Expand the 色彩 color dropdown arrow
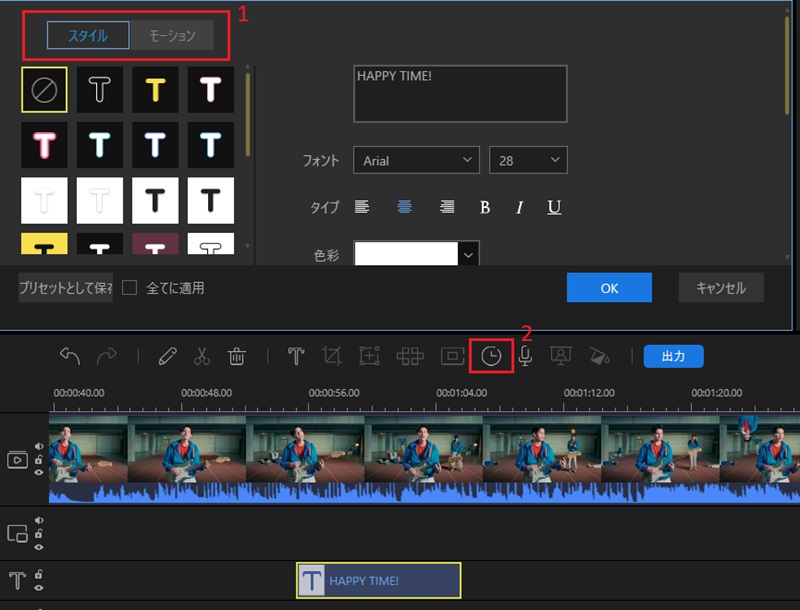This screenshot has width=800, height=610. [x=468, y=254]
